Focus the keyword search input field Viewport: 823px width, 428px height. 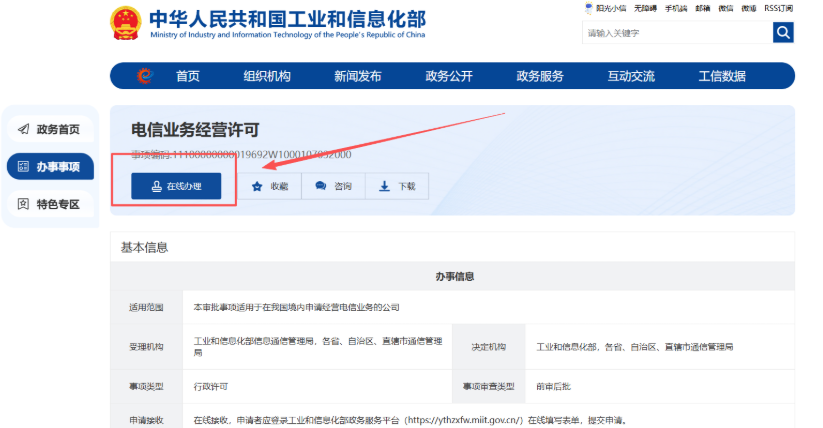point(678,33)
